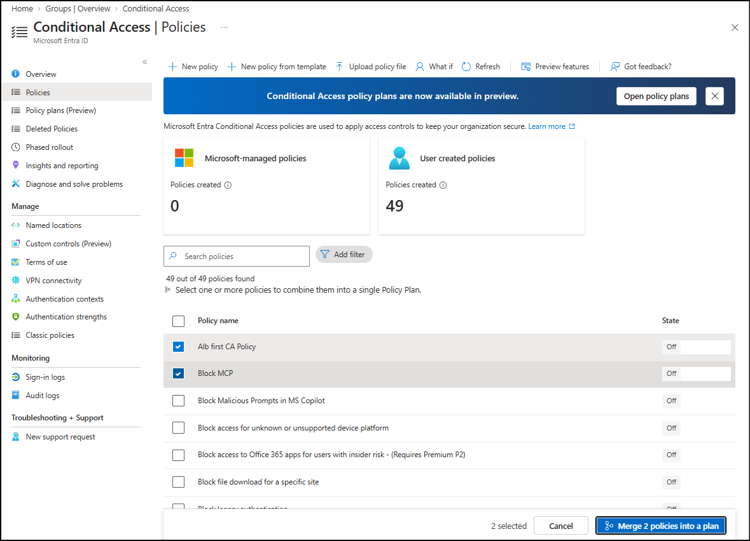Click the VPN connectivity gear icon

pos(15,280)
